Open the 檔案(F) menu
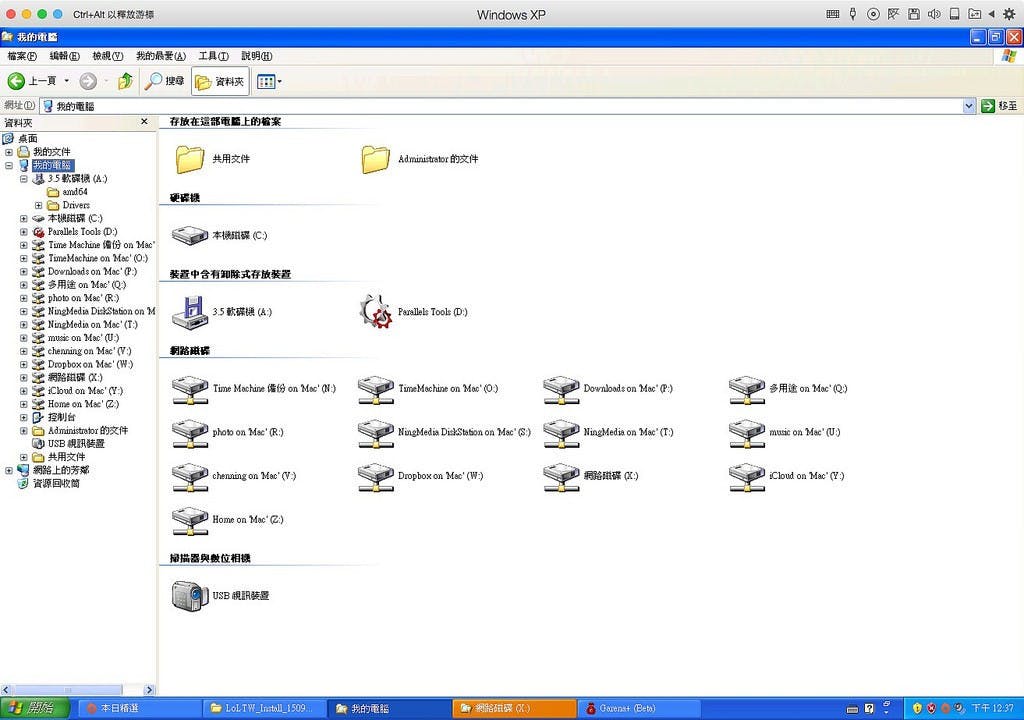This screenshot has width=1024, height=720. [22, 56]
